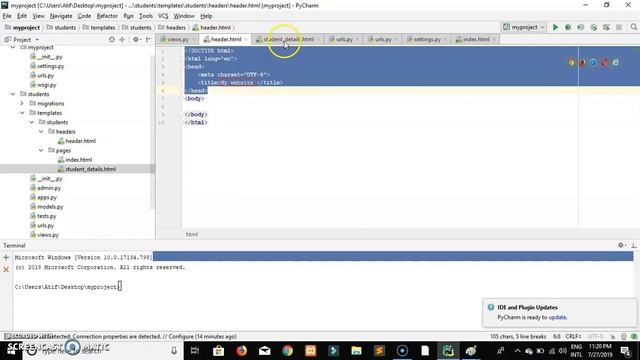Click the scroll from source icon in the Project panel
This screenshot has height=360, width=640.
pyautogui.click(x=112, y=40)
